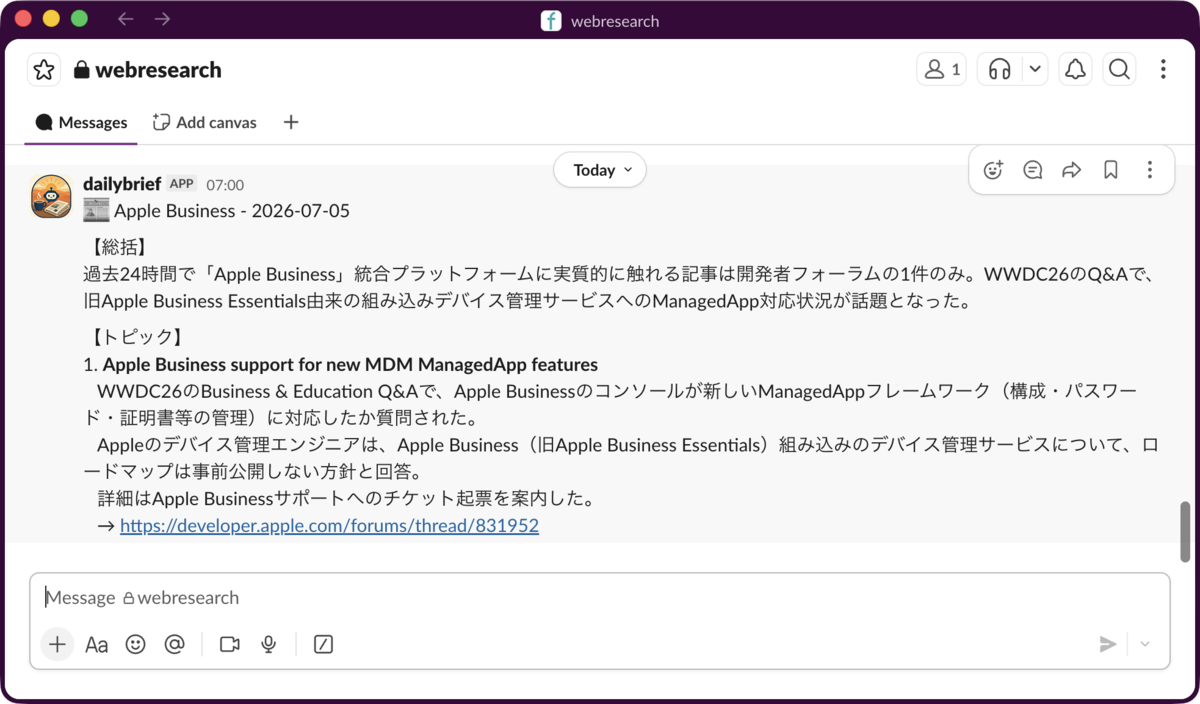Viewport: 1200px width, 704px height.
Task: Click the 07:00 message timestamp
Action: point(225,185)
